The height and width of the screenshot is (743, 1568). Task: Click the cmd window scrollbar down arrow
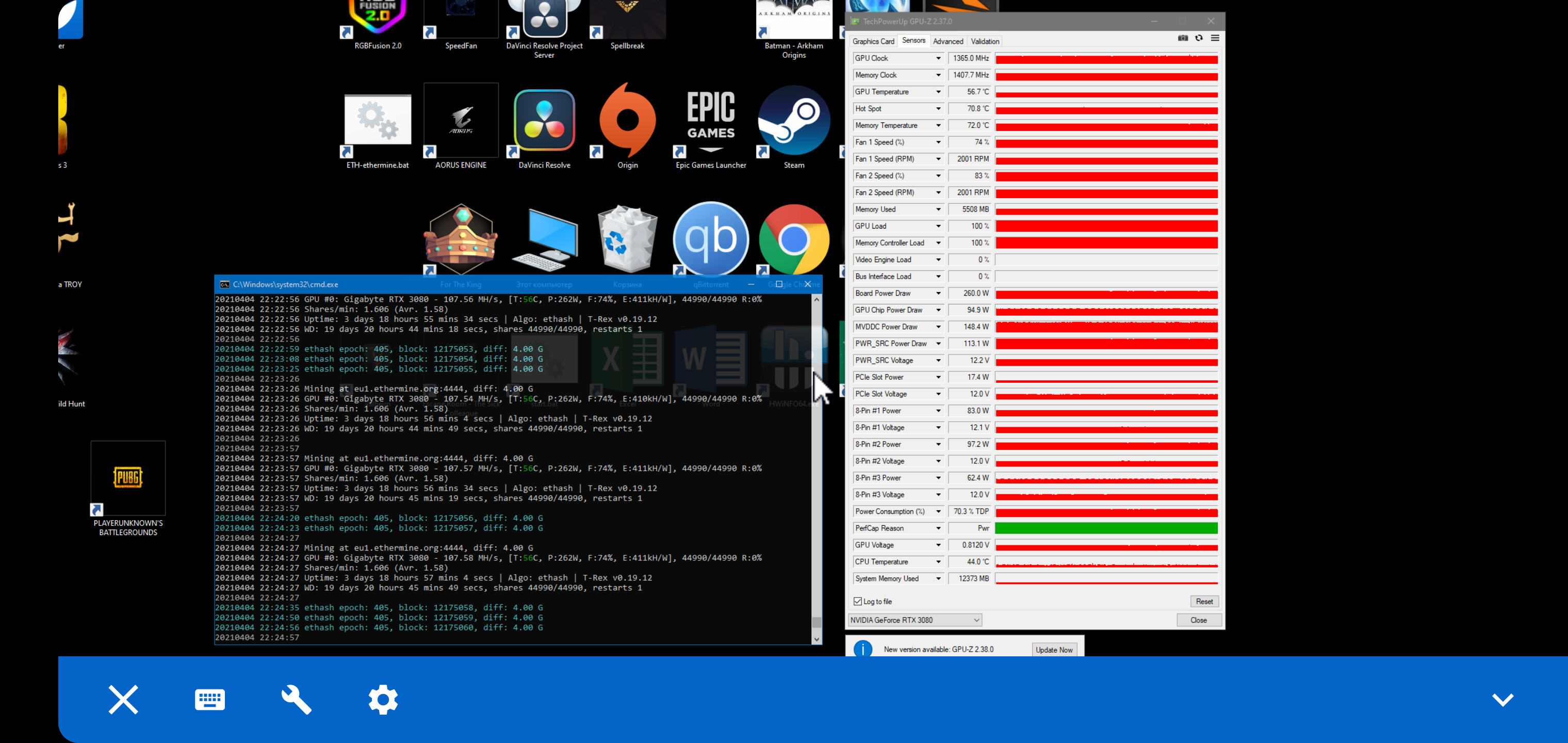(816, 639)
